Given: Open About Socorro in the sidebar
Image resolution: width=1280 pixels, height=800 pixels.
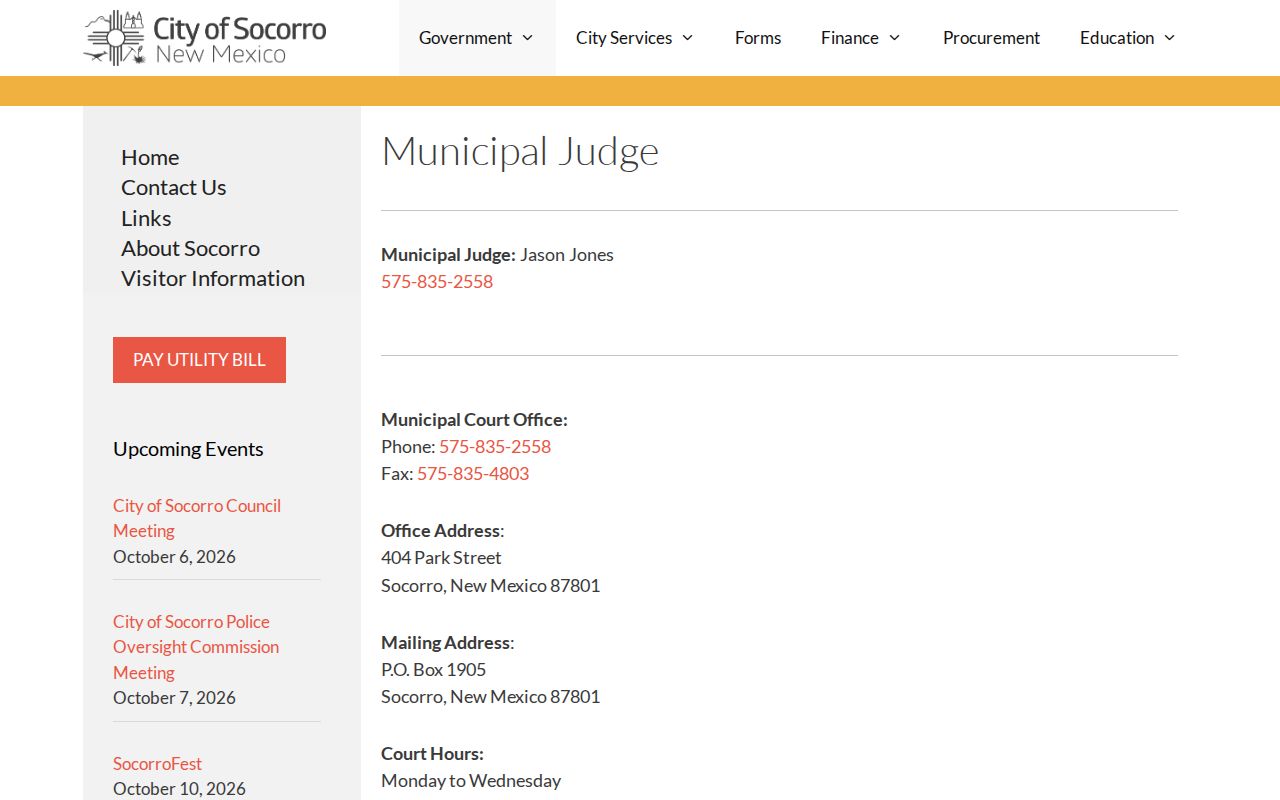Looking at the screenshot, I should pyautogui.click(x=190, y=248).
